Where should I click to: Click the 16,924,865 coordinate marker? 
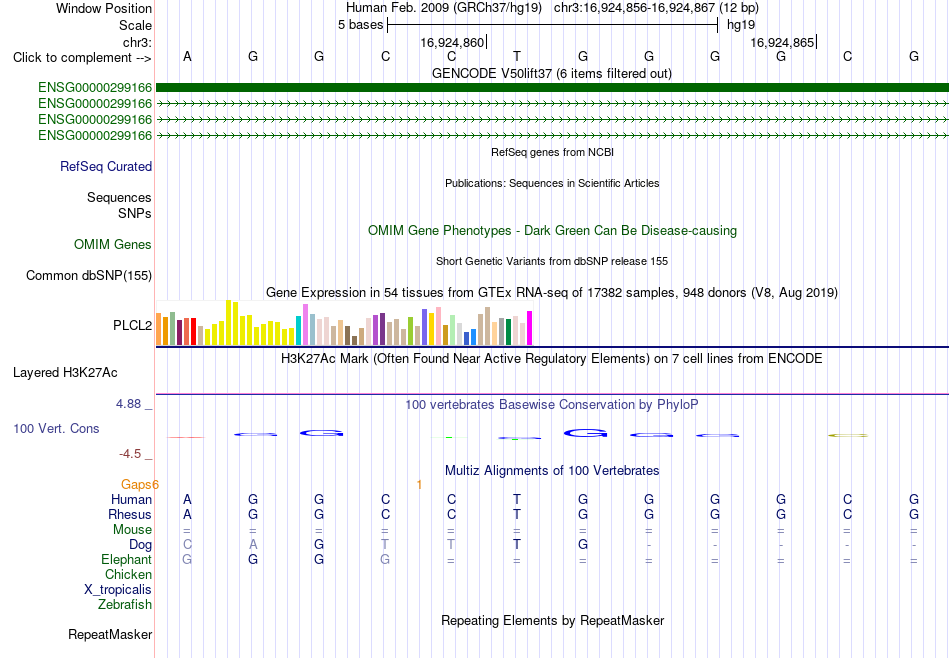tap(782, 42)
